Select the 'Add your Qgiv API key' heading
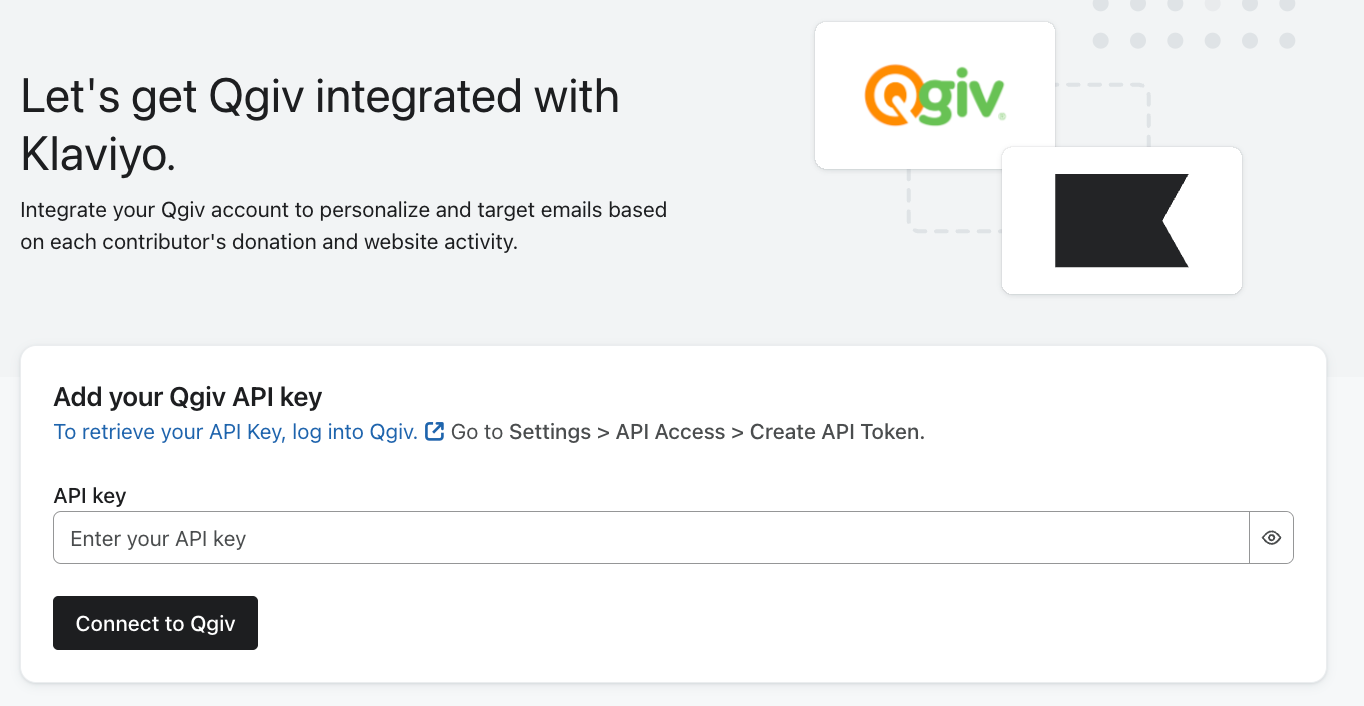The height and width of the screenshot is (706, 1364). pos(188,397)
